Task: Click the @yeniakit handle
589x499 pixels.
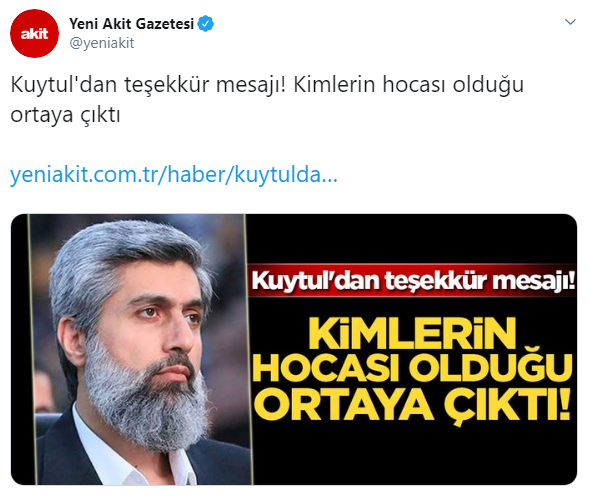Action: coord(102,43)
